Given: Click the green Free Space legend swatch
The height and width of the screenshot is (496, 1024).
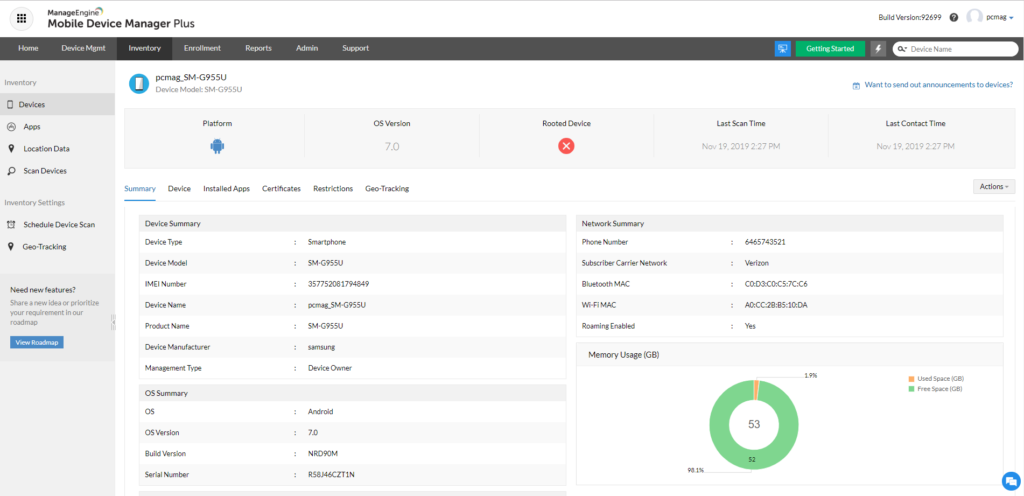Looking at the screenshot, I should pos(910,388).
